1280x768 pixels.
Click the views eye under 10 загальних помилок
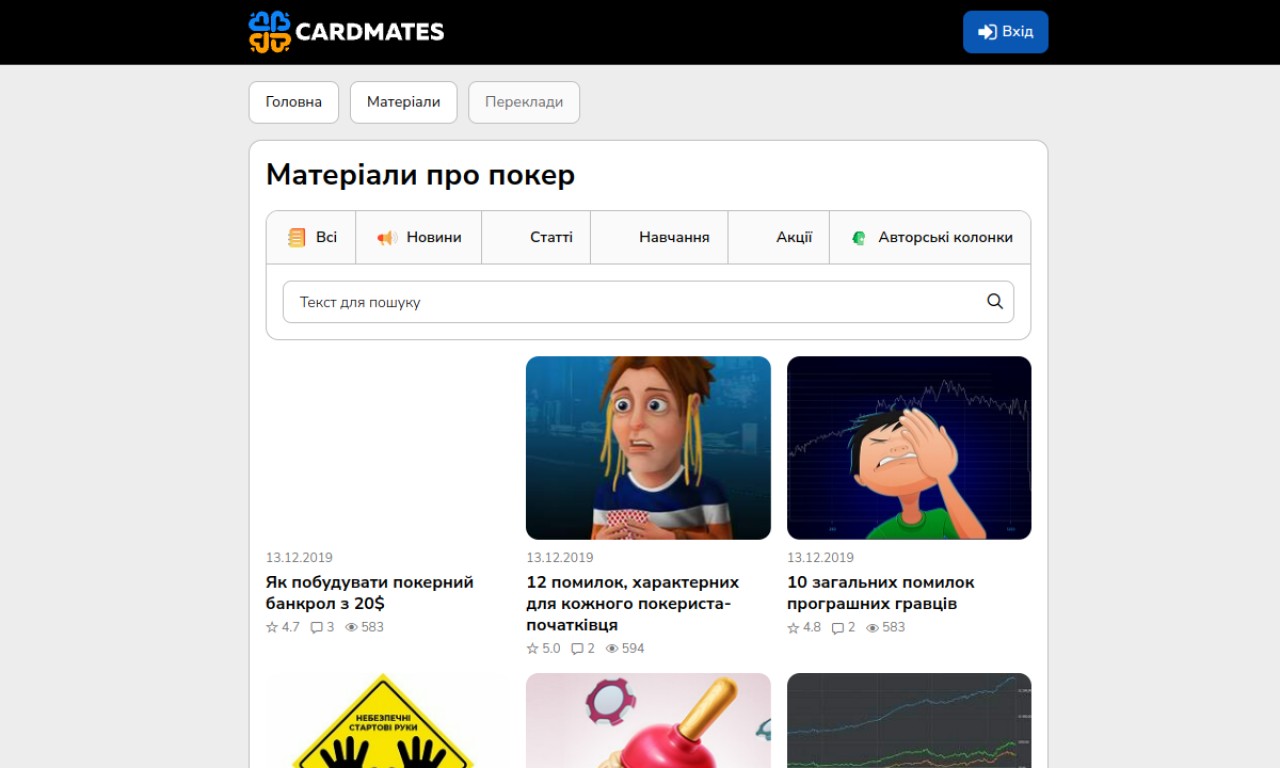pyautogui.click(x=873, y=627)
